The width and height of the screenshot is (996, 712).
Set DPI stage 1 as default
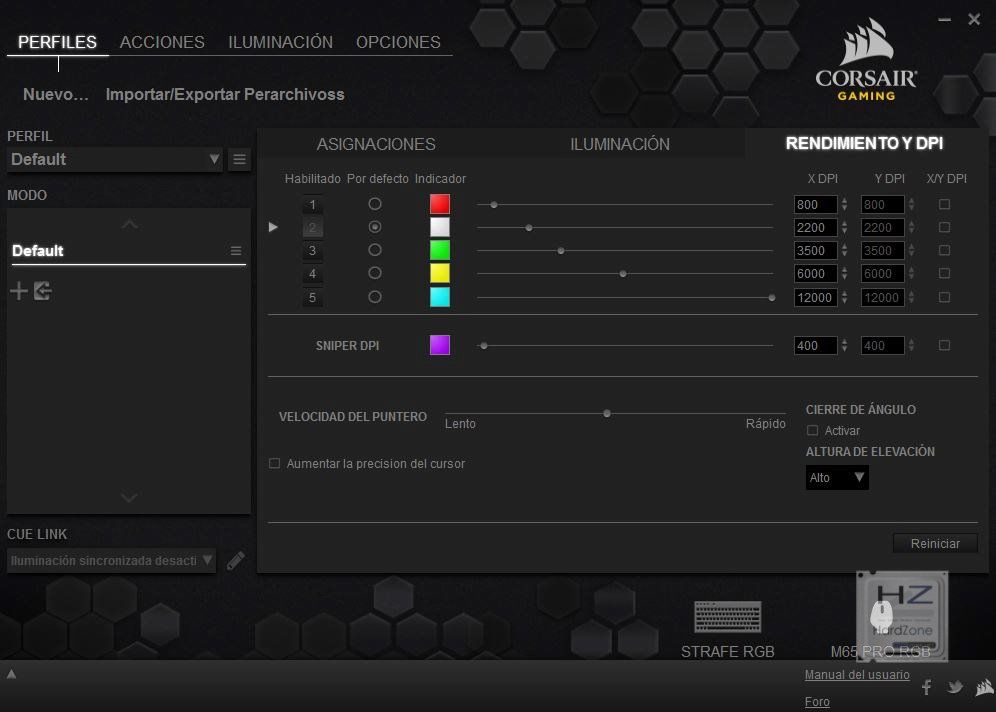point(375,204)
